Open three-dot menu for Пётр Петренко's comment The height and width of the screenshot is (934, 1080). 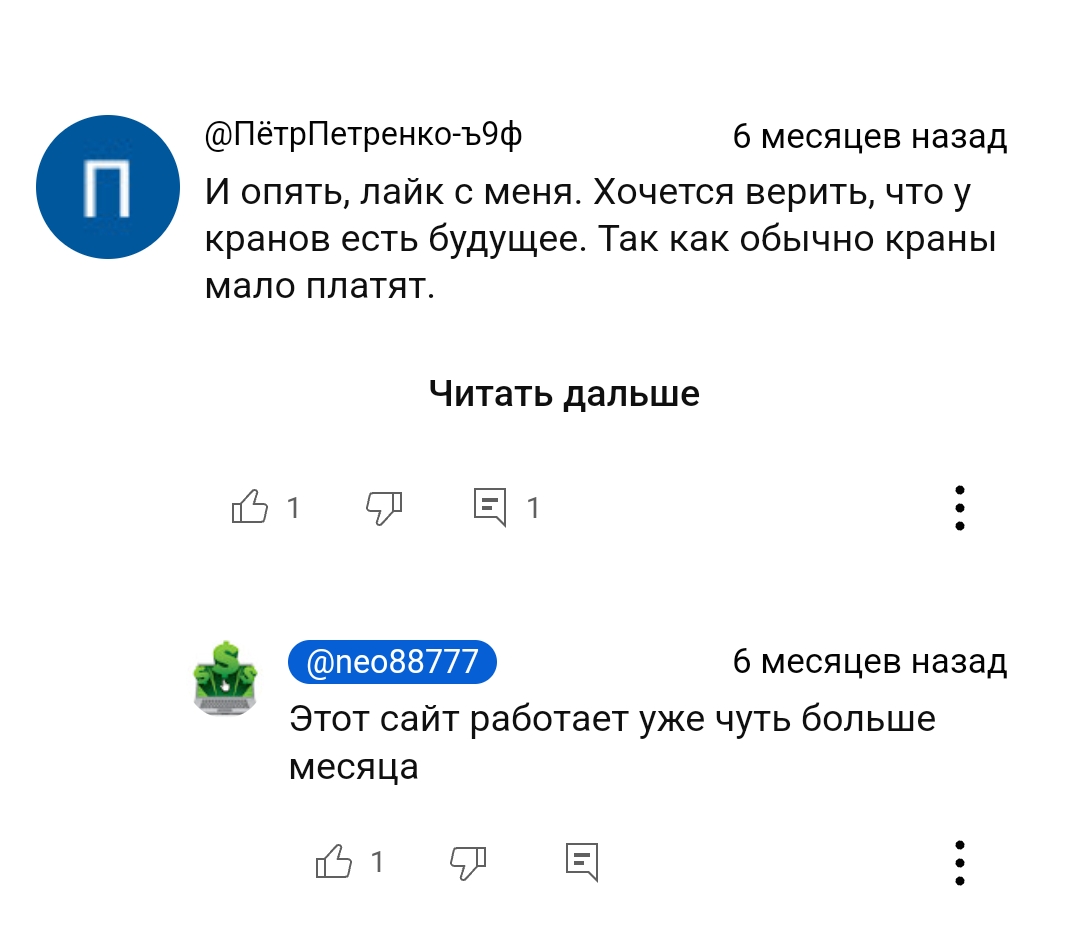tap(959, 508)
